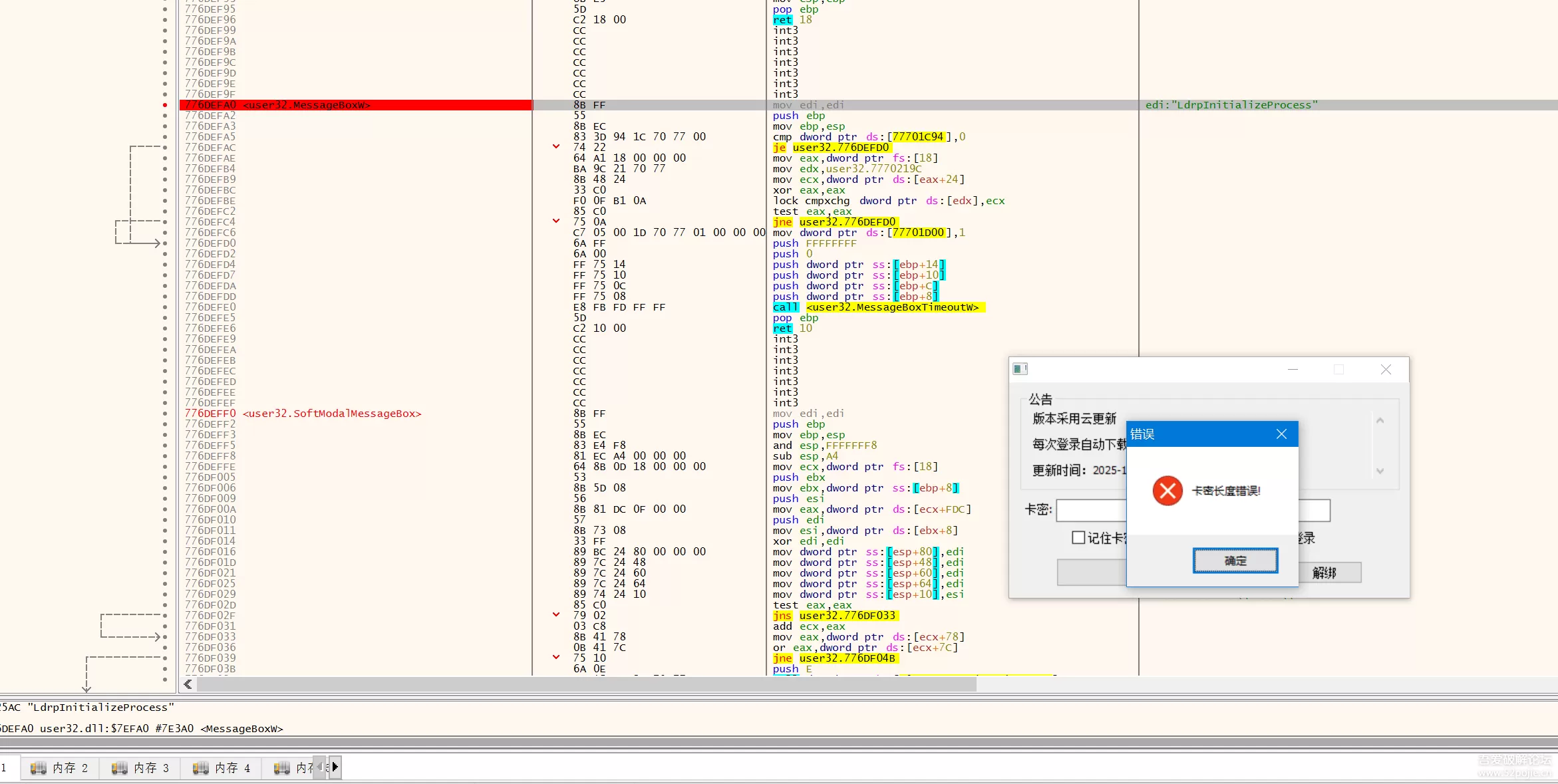Toggle breakpoint bullet at address 776DEFE0

pos(165,307)
